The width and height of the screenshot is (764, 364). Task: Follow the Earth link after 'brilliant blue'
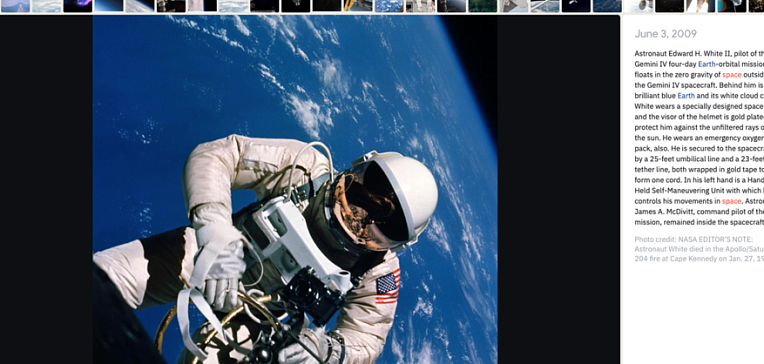[x=686, y=96]
